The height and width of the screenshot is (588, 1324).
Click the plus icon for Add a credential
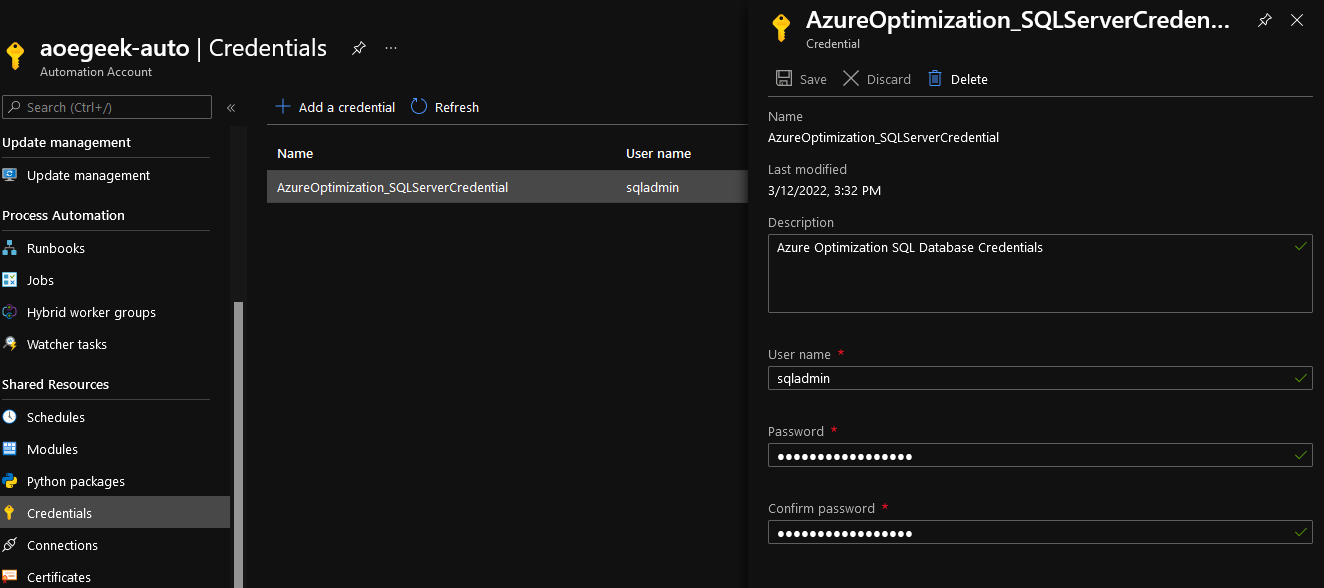point(283,106)
